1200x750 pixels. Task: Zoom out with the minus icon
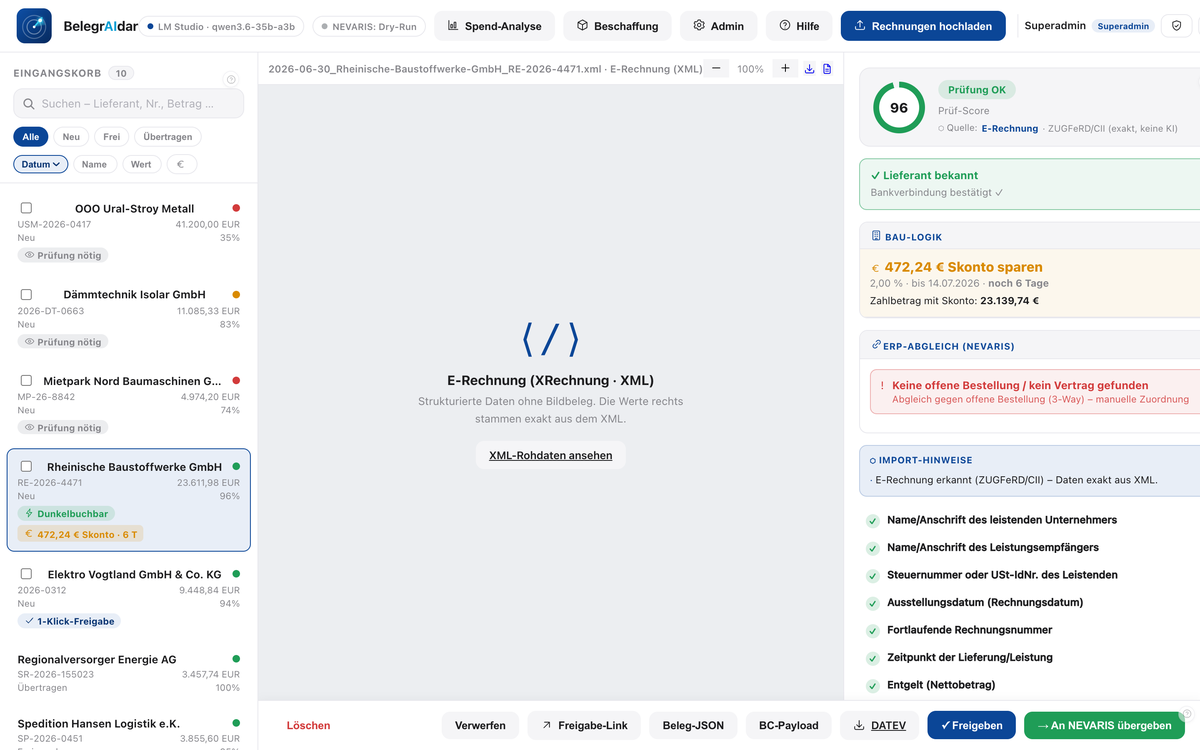coord(716,69)
